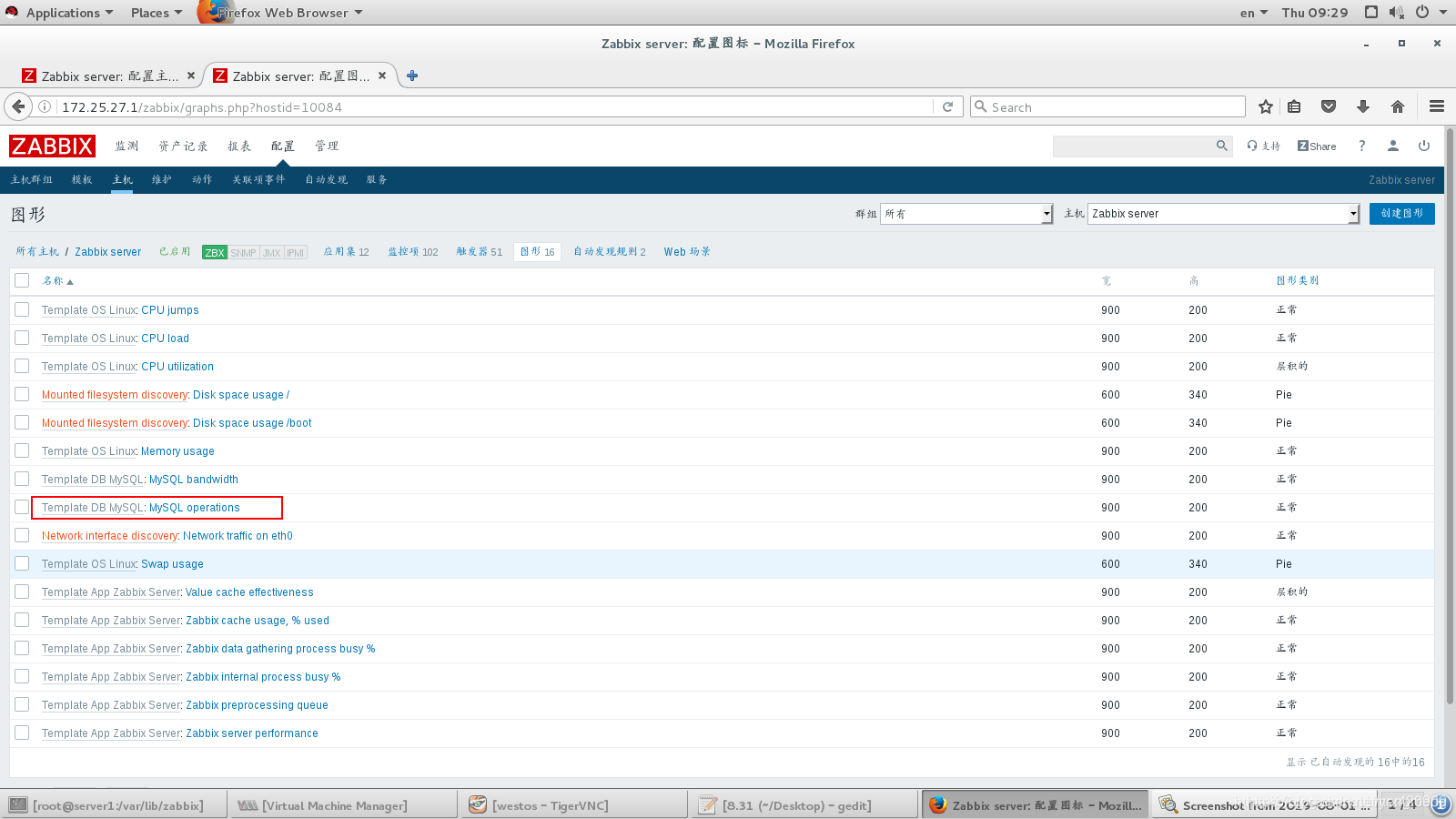Open the Zabbix Share link
Viewport: 1456px width, 819px height.
point(1317,146)
